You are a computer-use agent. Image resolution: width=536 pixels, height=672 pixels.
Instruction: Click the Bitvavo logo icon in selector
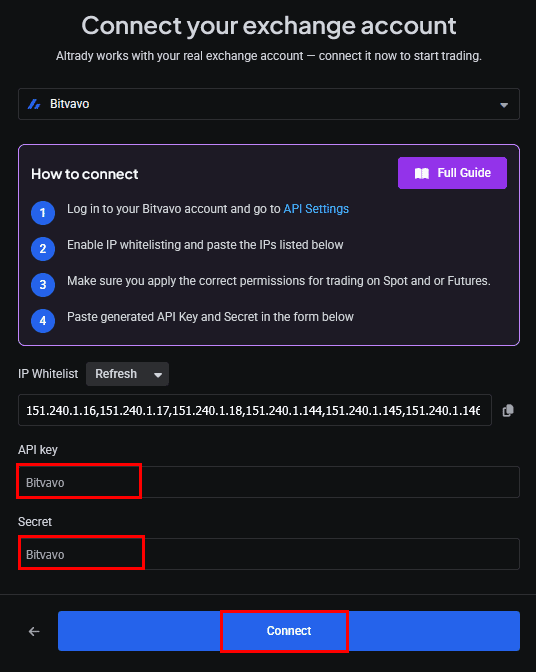[34, 104]
